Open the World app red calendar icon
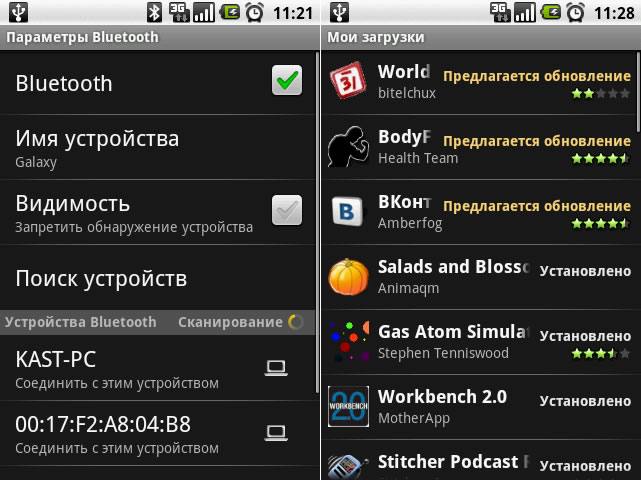 pyautogui.click(x=348, y=81)
